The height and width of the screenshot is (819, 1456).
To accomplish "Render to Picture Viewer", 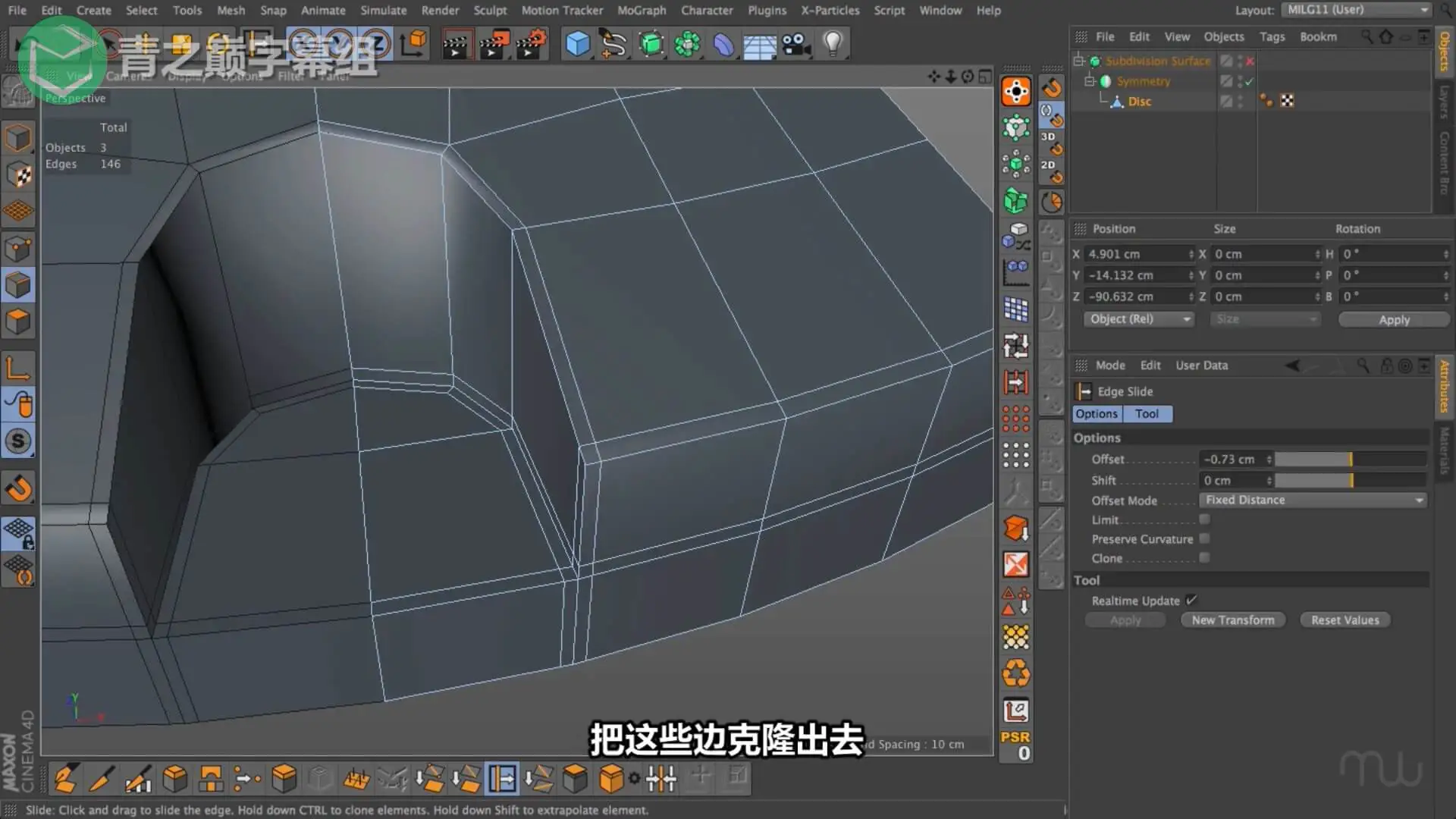I will [494, 44].
